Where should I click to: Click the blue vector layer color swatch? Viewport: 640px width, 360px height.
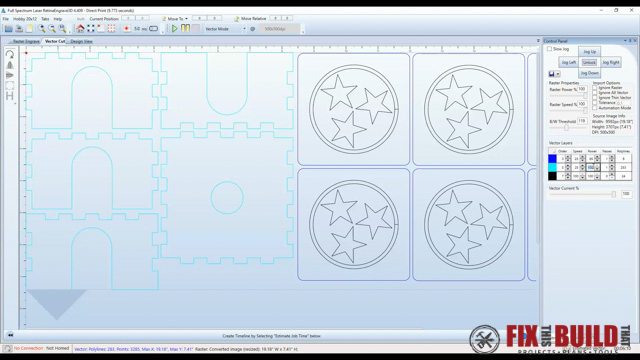pos(552,158)
